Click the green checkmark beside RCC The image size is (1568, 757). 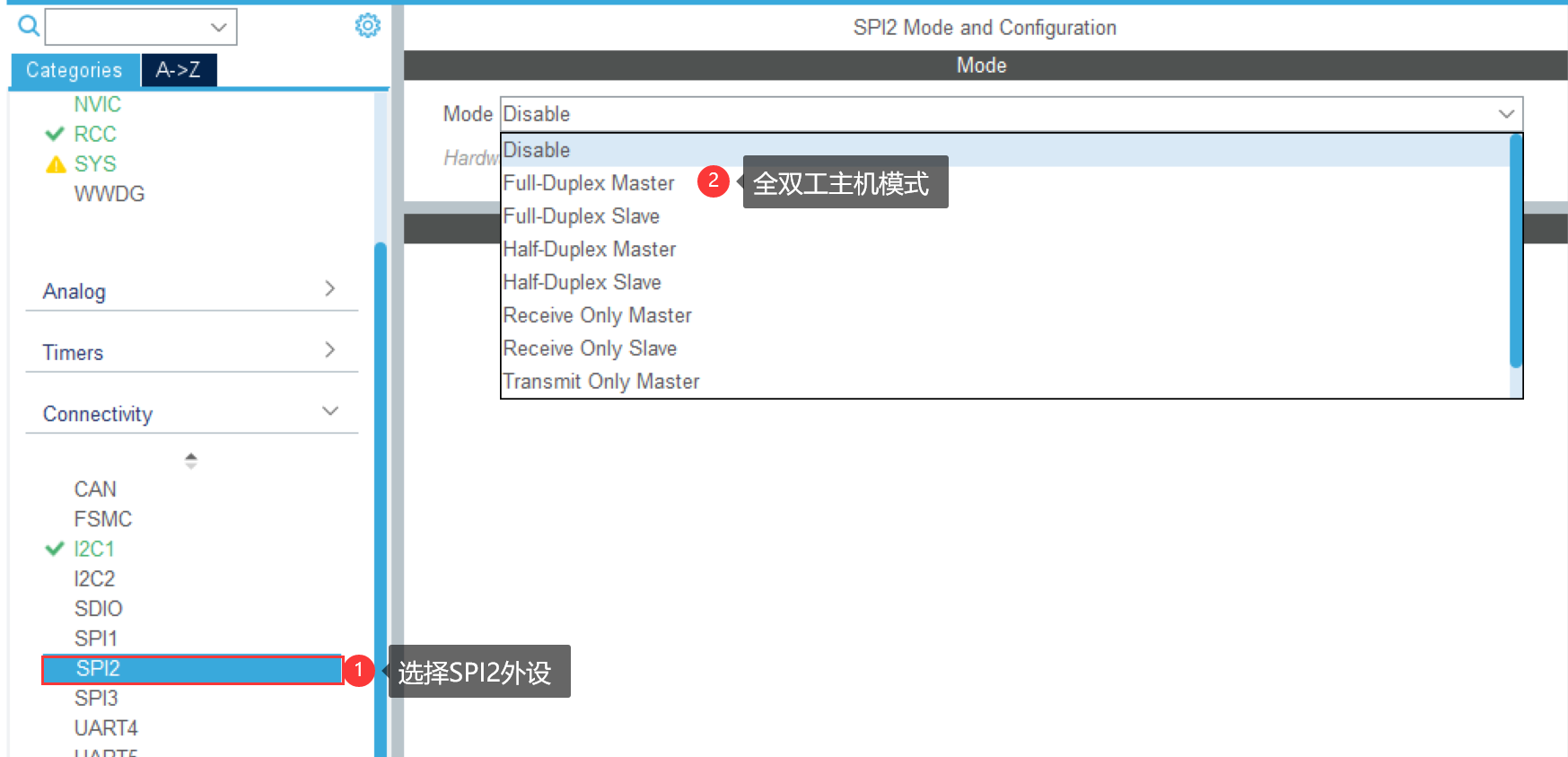[x=55, y=134]
